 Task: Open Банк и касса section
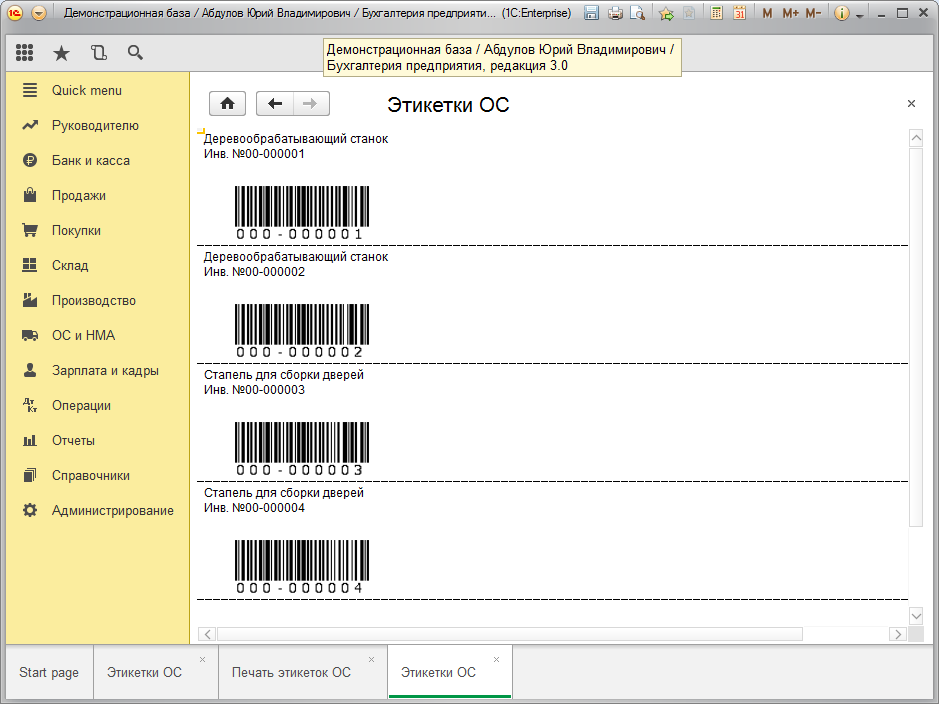click(98, 160)
